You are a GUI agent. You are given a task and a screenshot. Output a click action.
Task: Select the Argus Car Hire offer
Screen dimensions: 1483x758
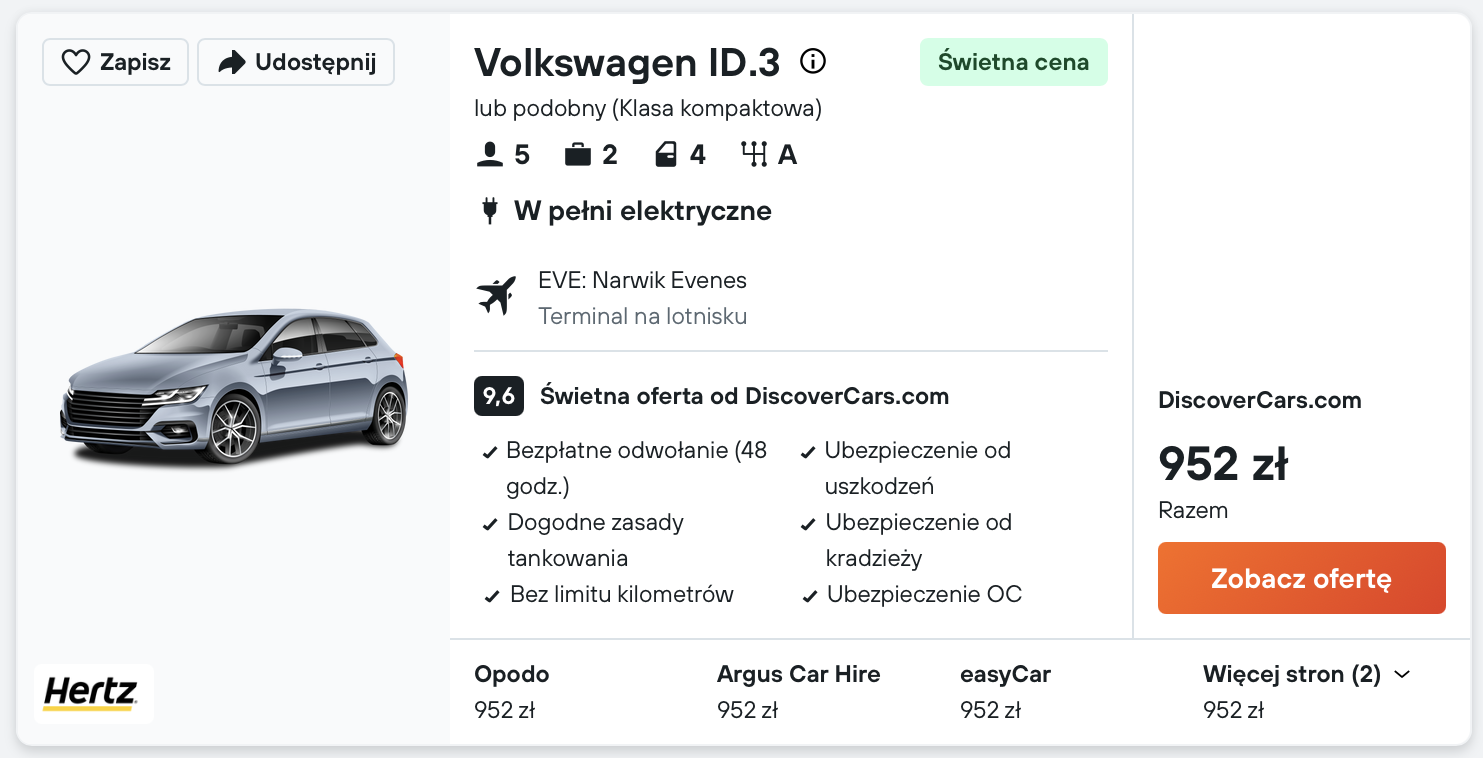(798, 691)
